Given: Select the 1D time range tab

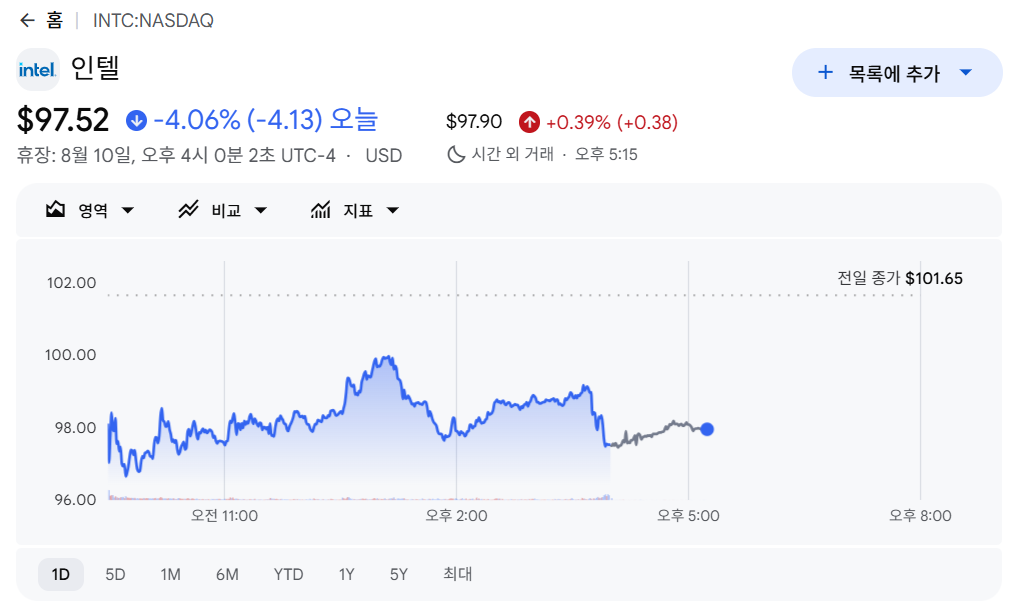Looking at the screenshot, I should 61,574.
